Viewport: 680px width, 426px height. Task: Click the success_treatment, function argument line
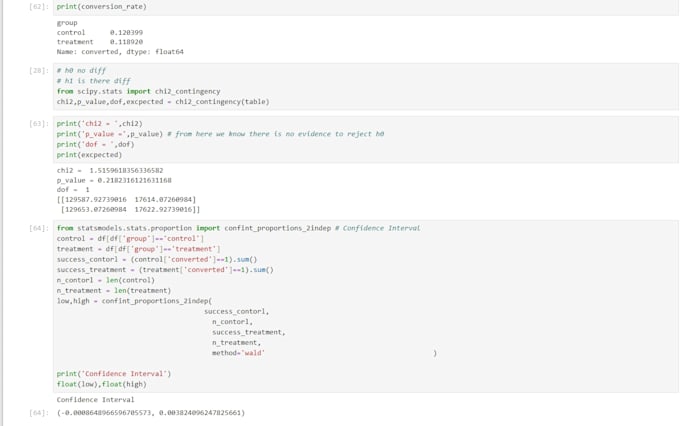249,332
